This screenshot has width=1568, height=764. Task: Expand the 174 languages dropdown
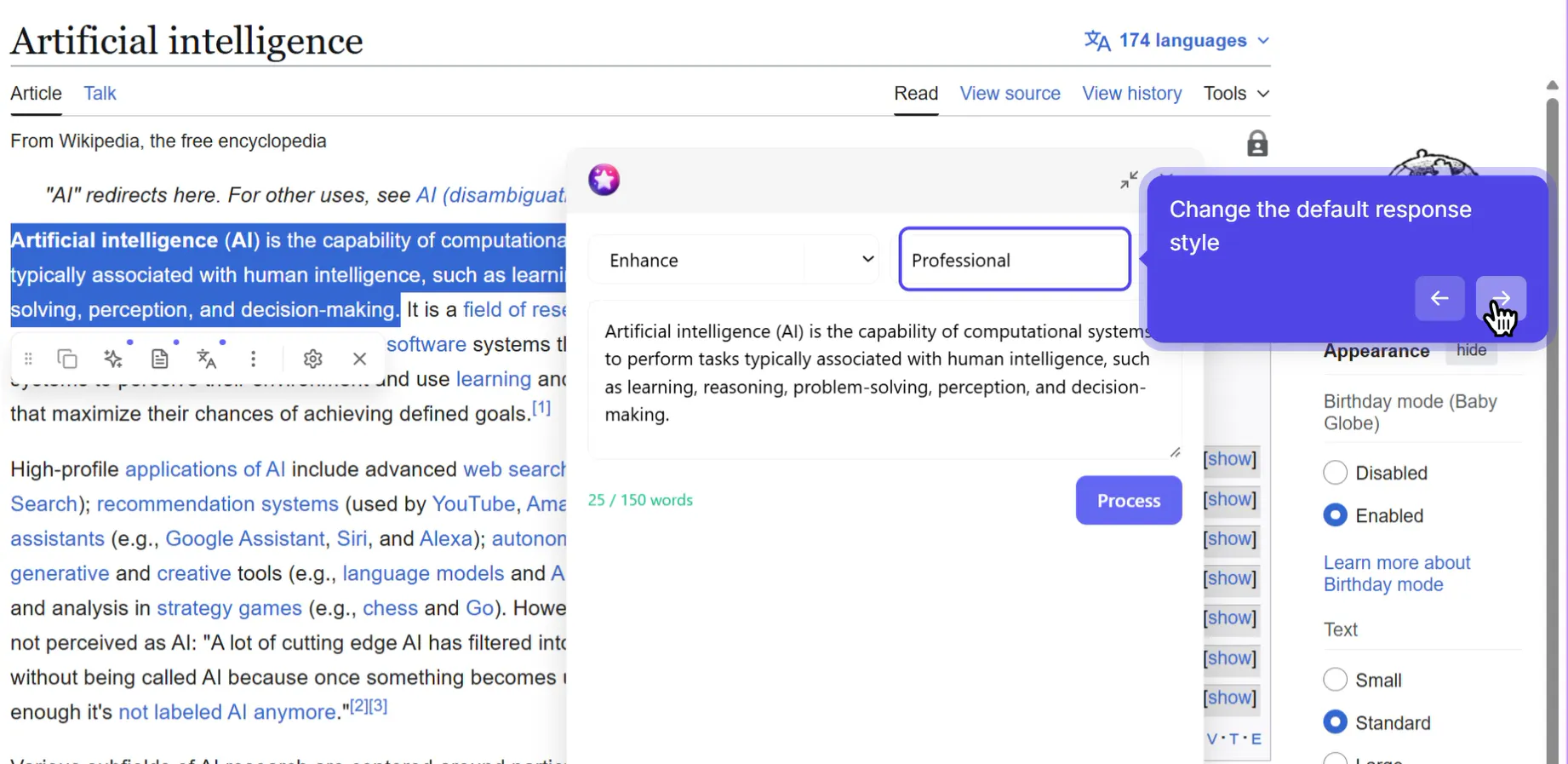pyautogui.click(x=1177, y=40)
